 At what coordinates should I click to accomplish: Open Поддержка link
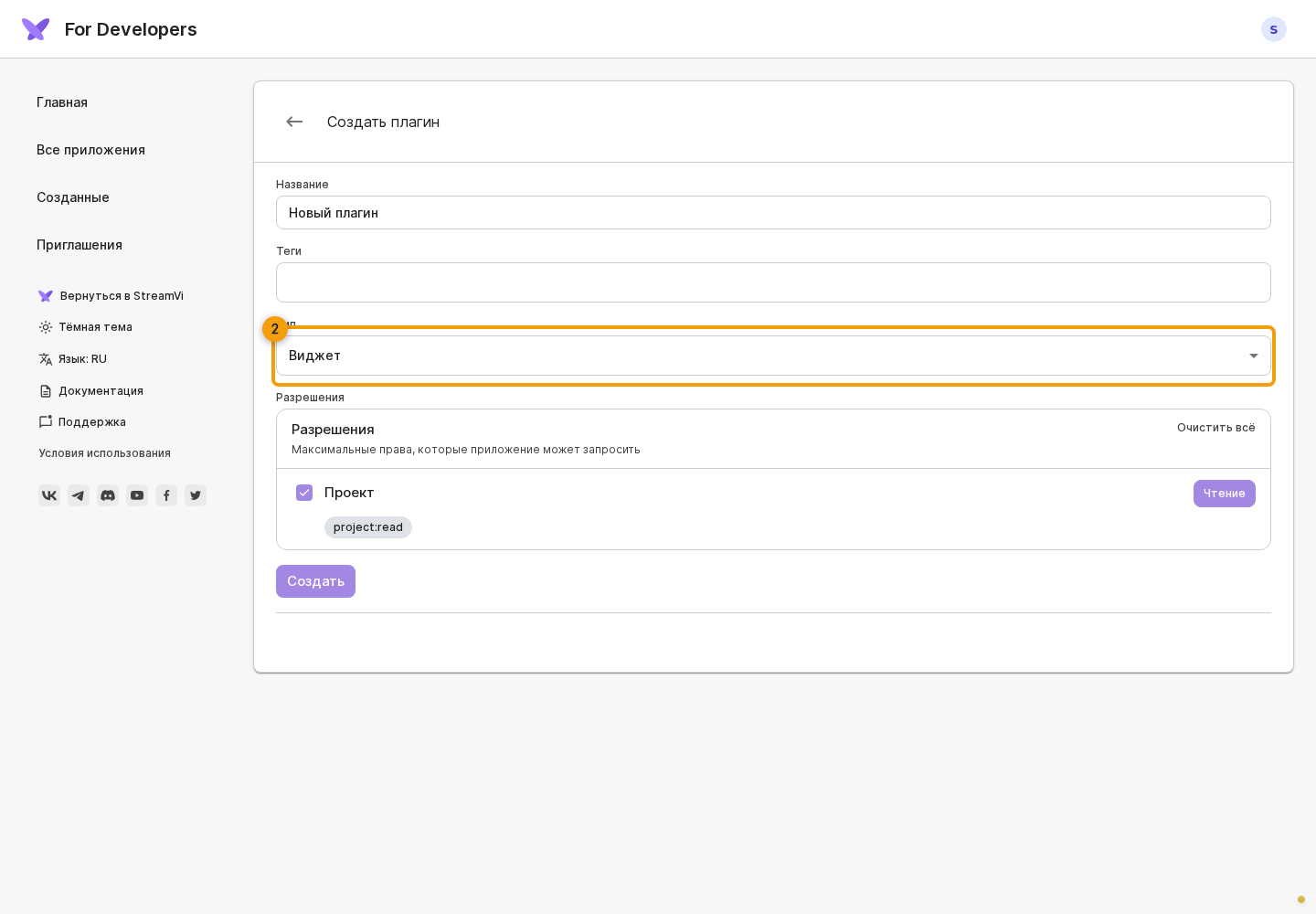click(82, 422)
